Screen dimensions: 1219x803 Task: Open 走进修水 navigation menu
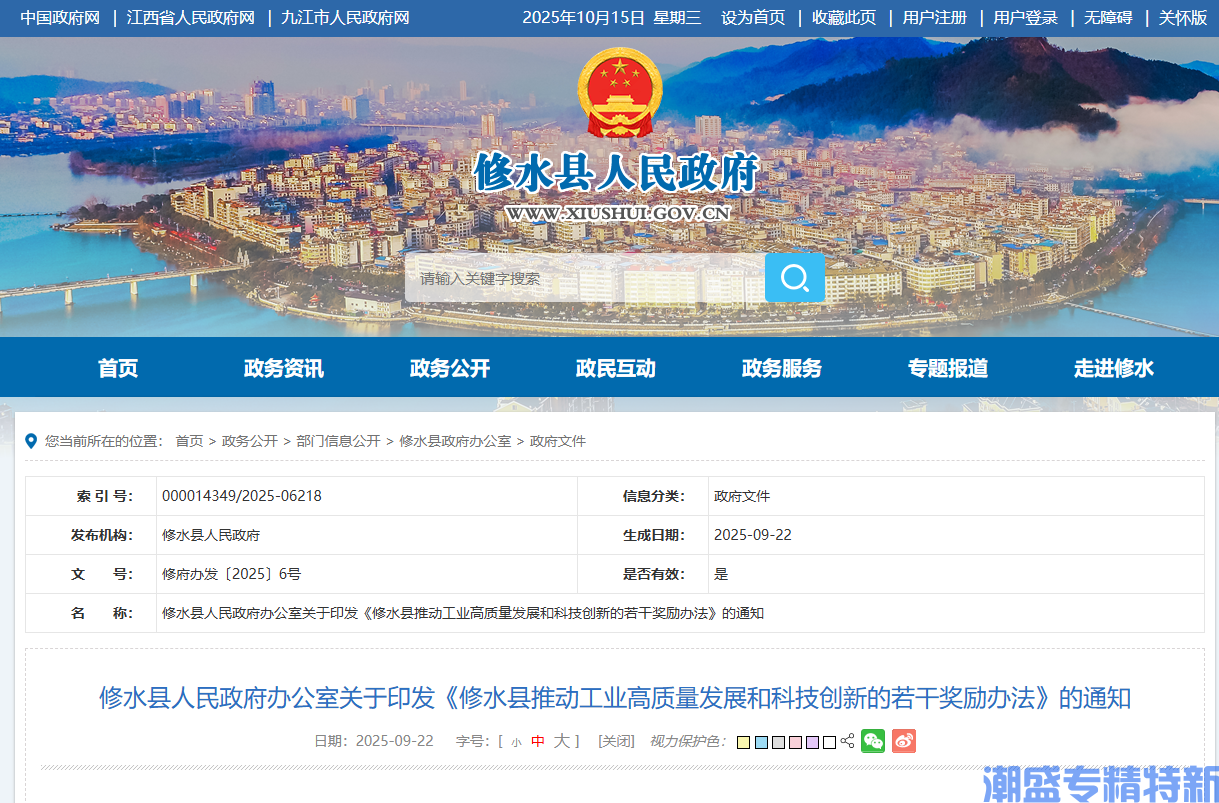tap(1114, 368)
